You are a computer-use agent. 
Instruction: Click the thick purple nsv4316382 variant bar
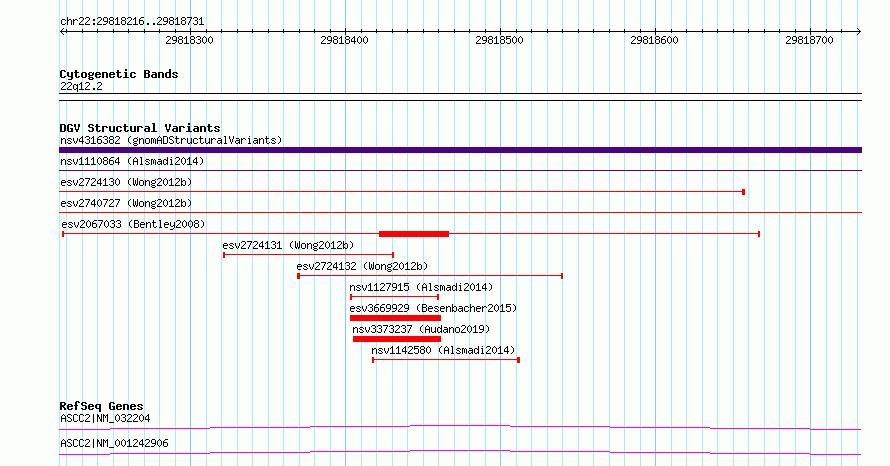pyautogui.click(x=460, y=150)
